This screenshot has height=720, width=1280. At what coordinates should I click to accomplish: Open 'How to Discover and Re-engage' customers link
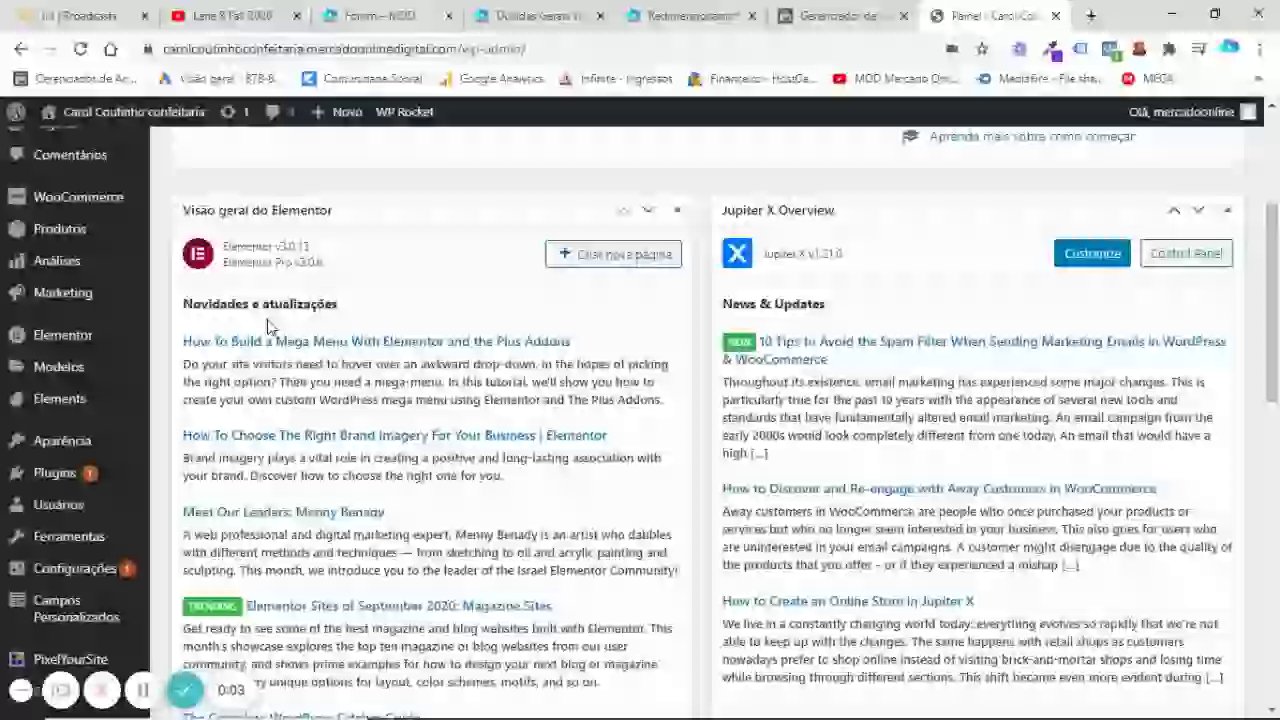coord(939,489)
